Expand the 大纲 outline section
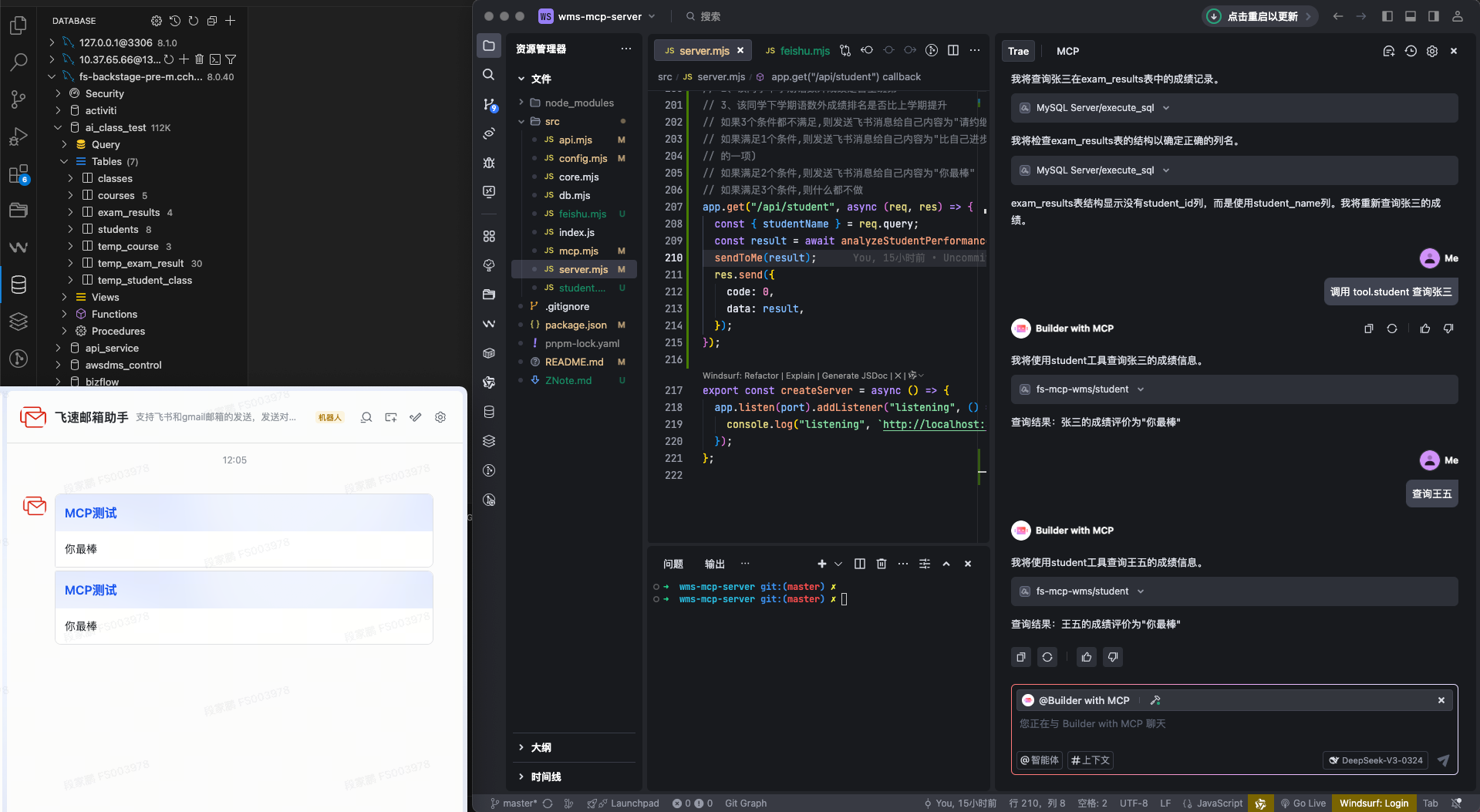 (x=521, y=747)
